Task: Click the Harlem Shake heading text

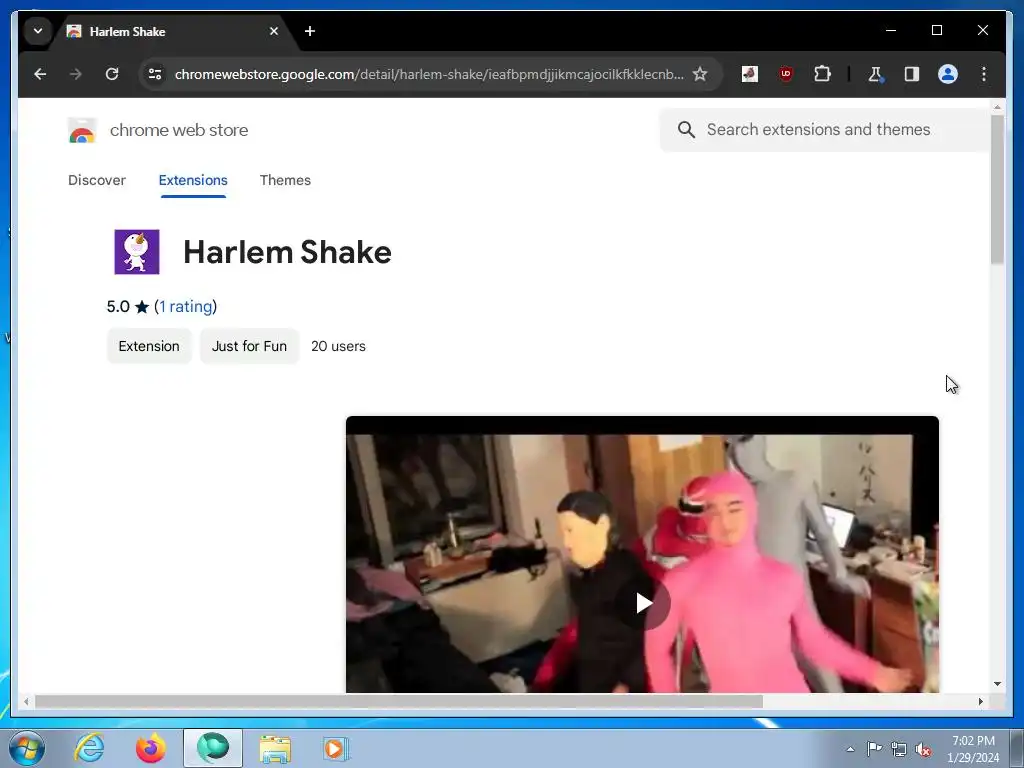Action: tap(287, 252)
